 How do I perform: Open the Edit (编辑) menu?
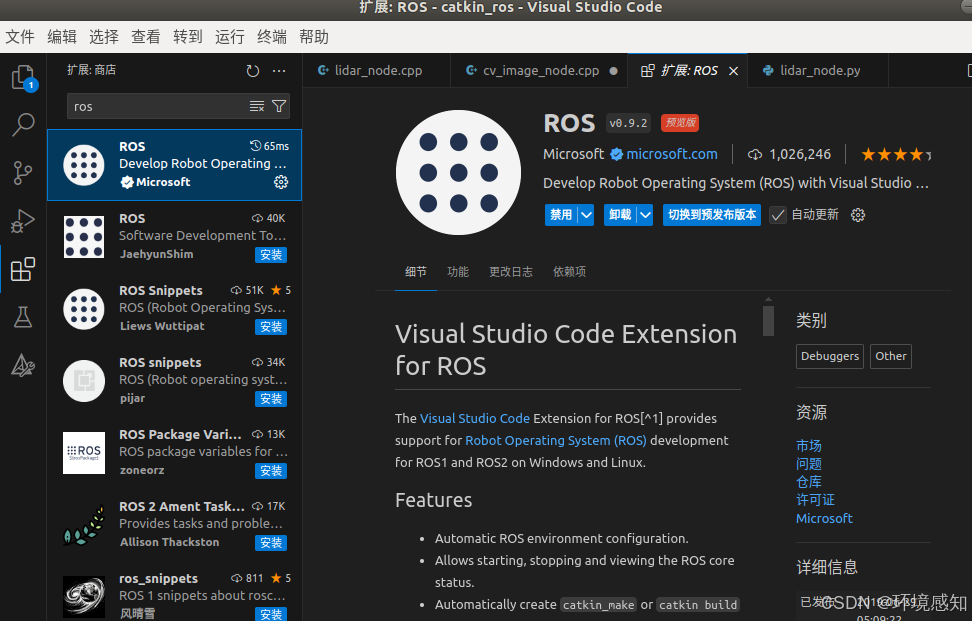pyautogui.click(x=62, y=37)
